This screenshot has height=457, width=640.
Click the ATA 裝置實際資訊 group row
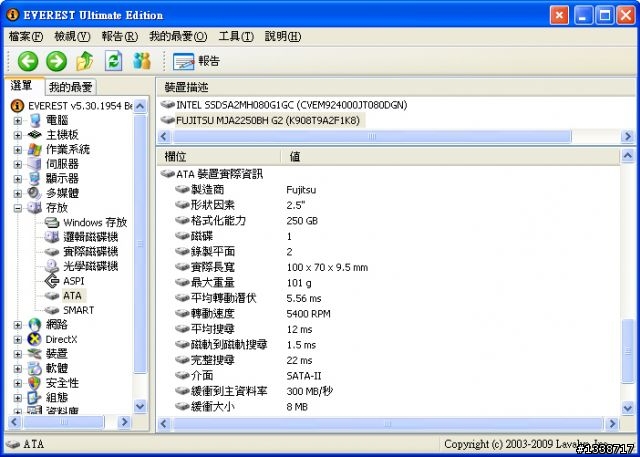click(212, 174)
